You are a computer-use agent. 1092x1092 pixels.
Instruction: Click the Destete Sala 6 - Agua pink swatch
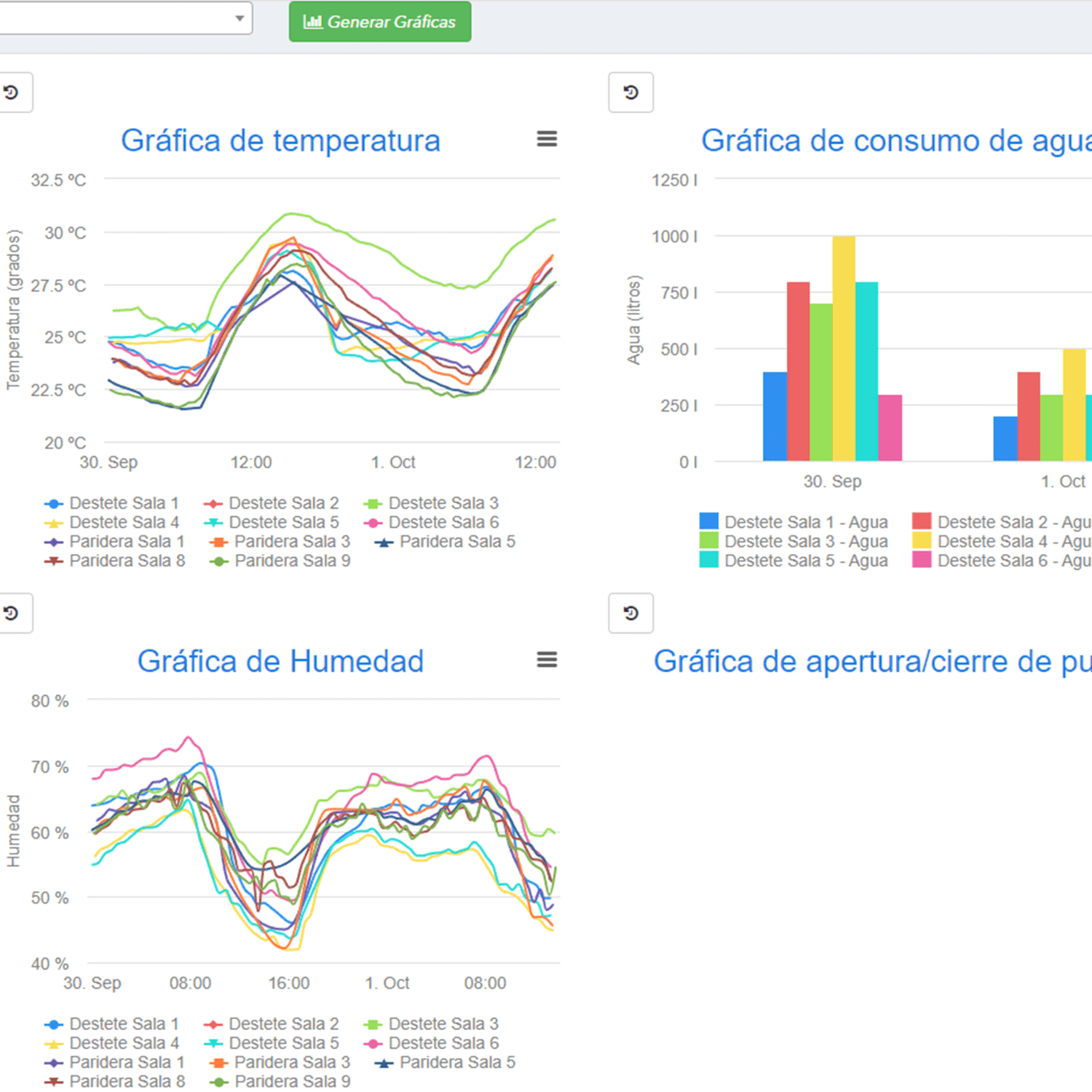922,560
